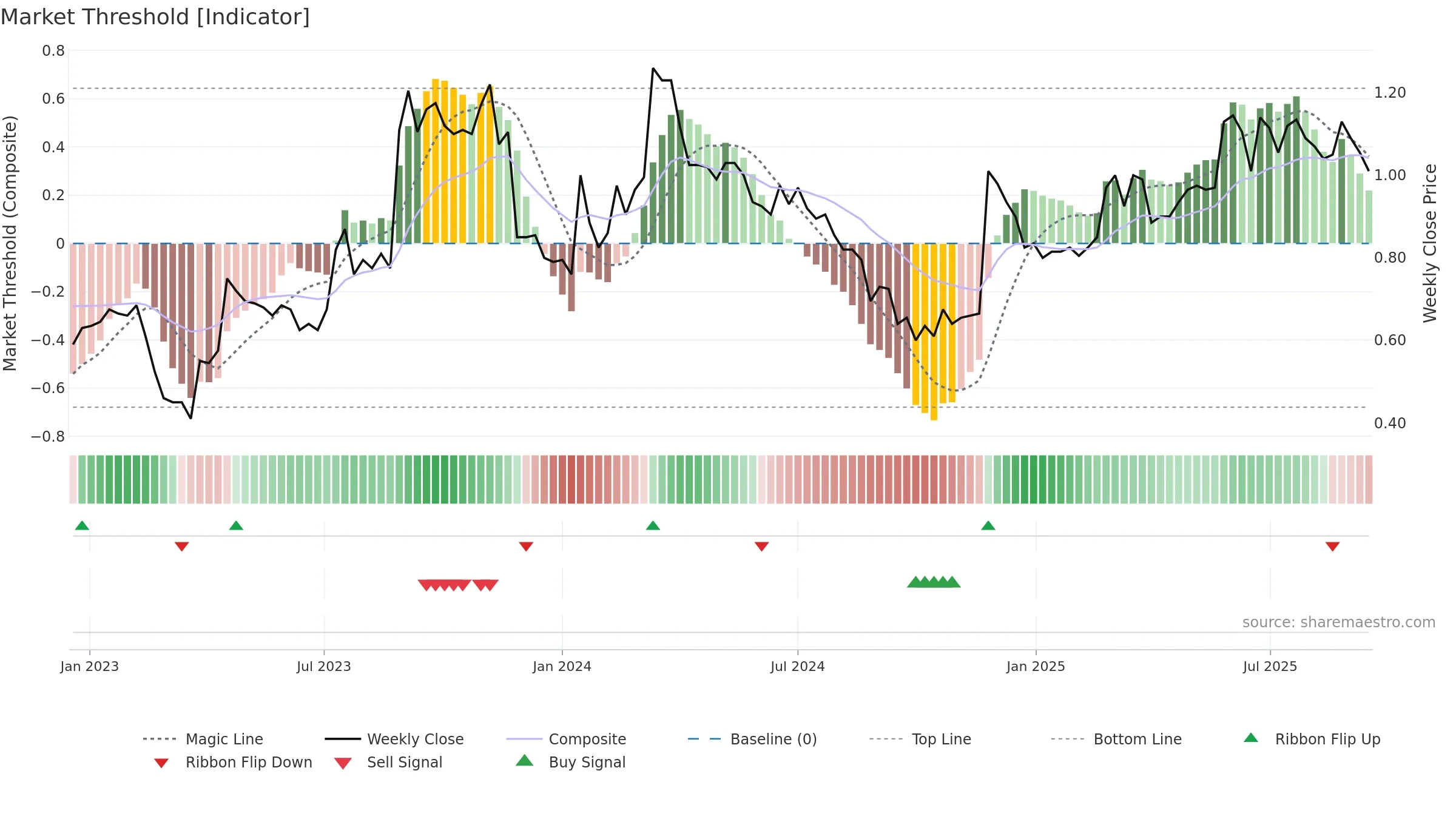Click the −0.8 left axis label

(x=48, y=437)
